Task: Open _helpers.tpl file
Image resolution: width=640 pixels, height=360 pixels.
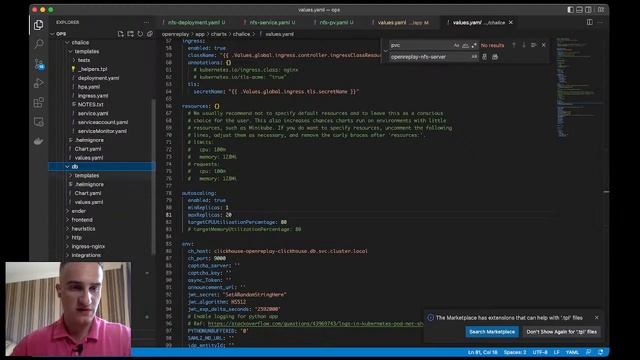Action: click(x=92, y=69)
